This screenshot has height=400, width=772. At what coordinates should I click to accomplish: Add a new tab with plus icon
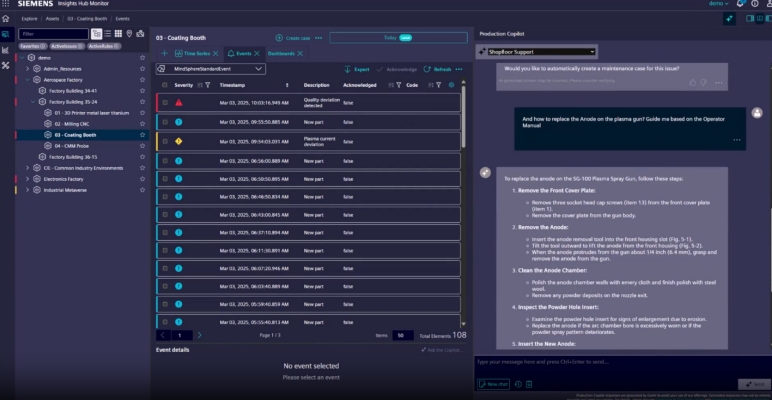click(164, 53)
